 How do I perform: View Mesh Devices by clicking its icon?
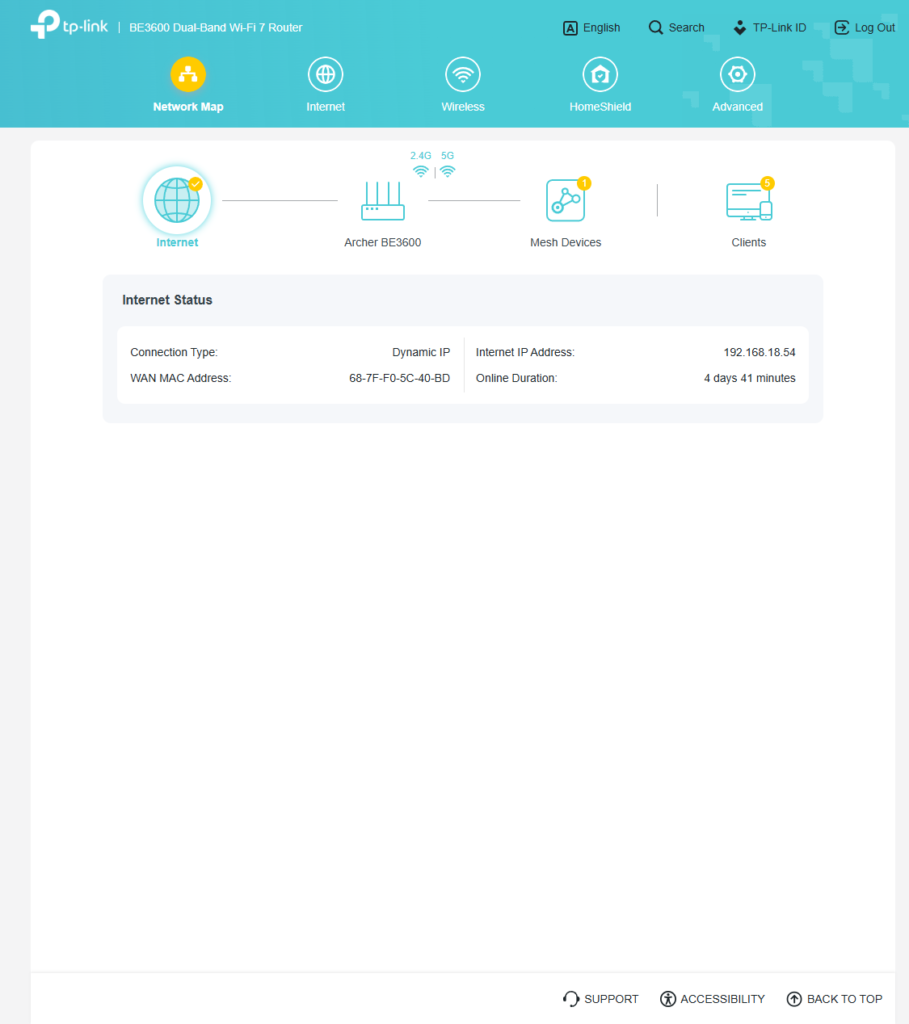click(565, 200)
